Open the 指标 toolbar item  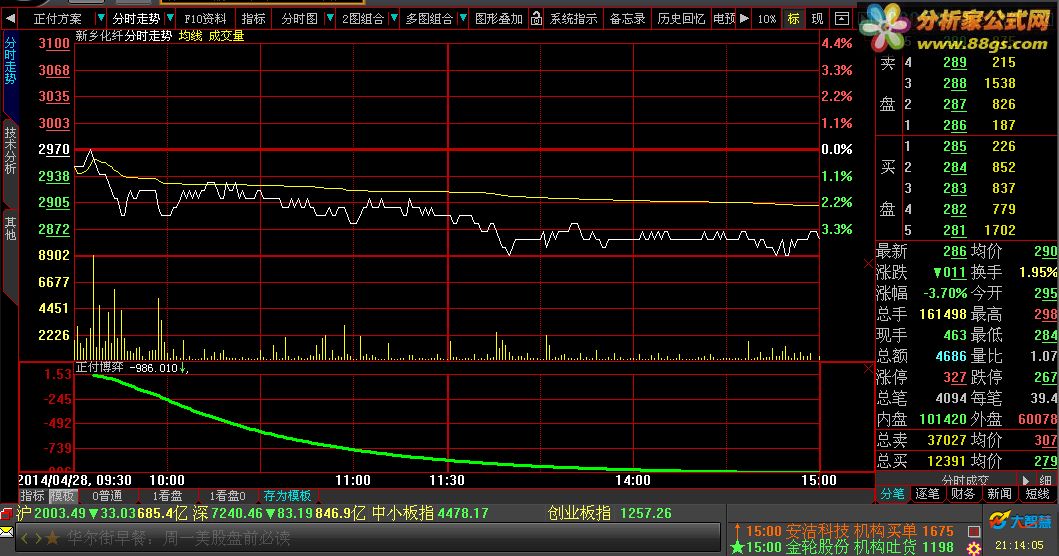pos(253,18)
